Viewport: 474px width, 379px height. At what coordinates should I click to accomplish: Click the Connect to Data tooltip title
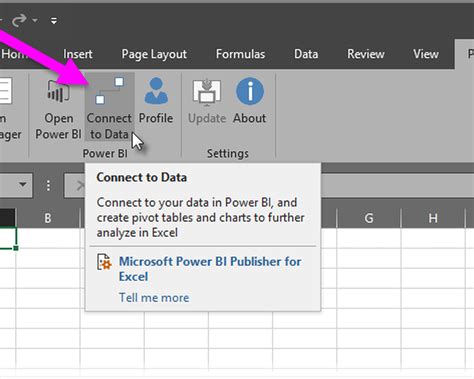142,177
